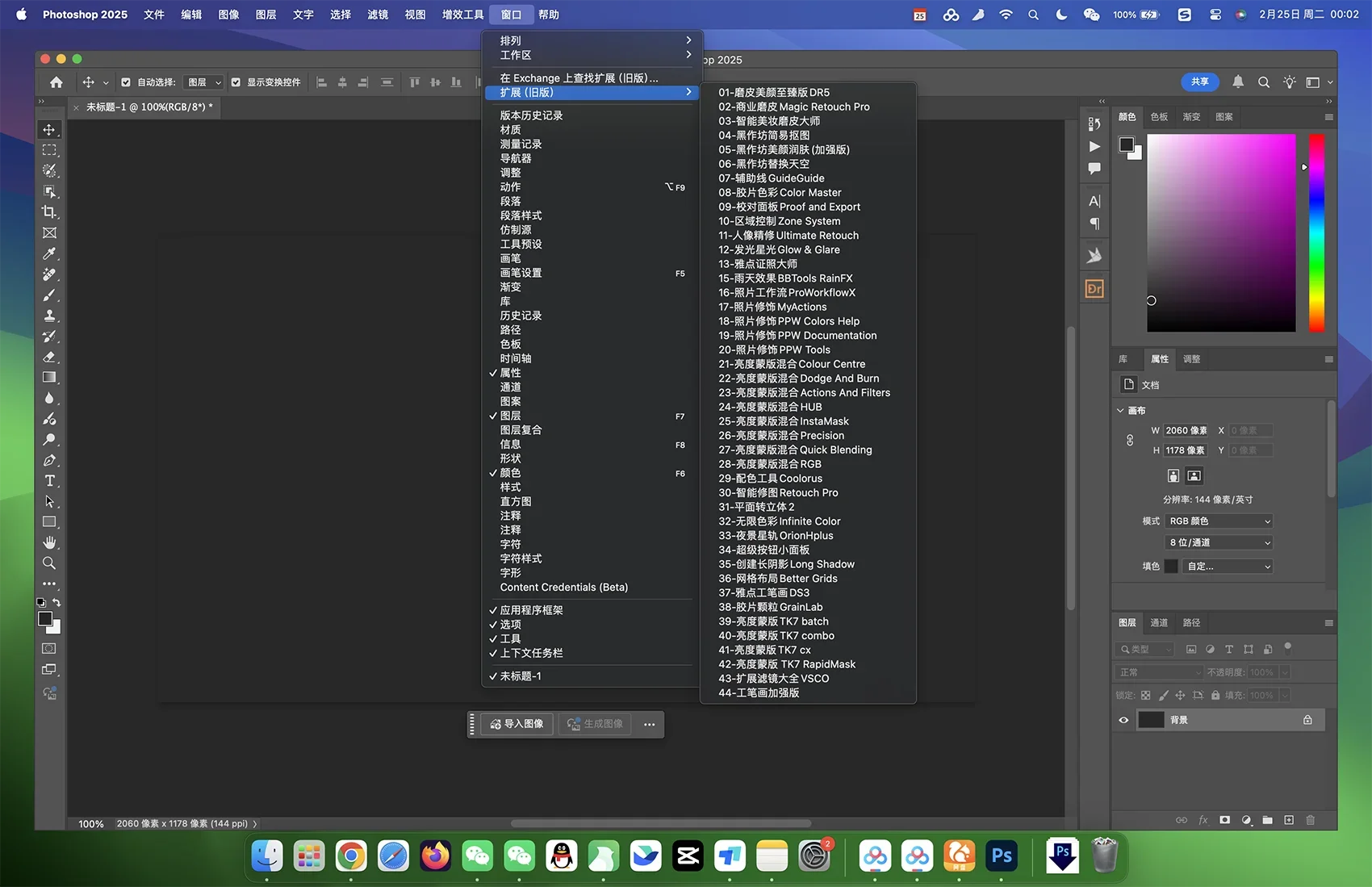
Task: Open Finder from the Dock
Action: click(267, 856)
